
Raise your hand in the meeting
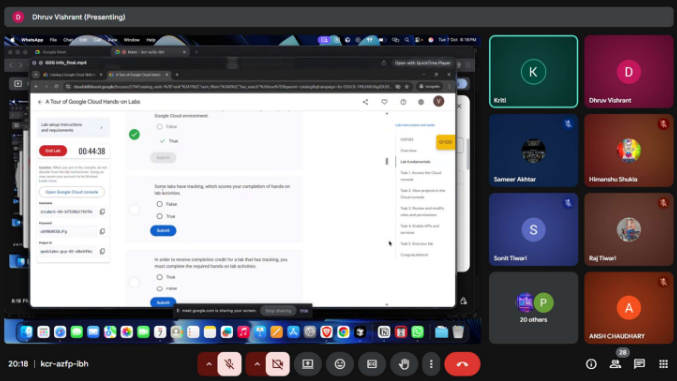[x=404, y=364]
